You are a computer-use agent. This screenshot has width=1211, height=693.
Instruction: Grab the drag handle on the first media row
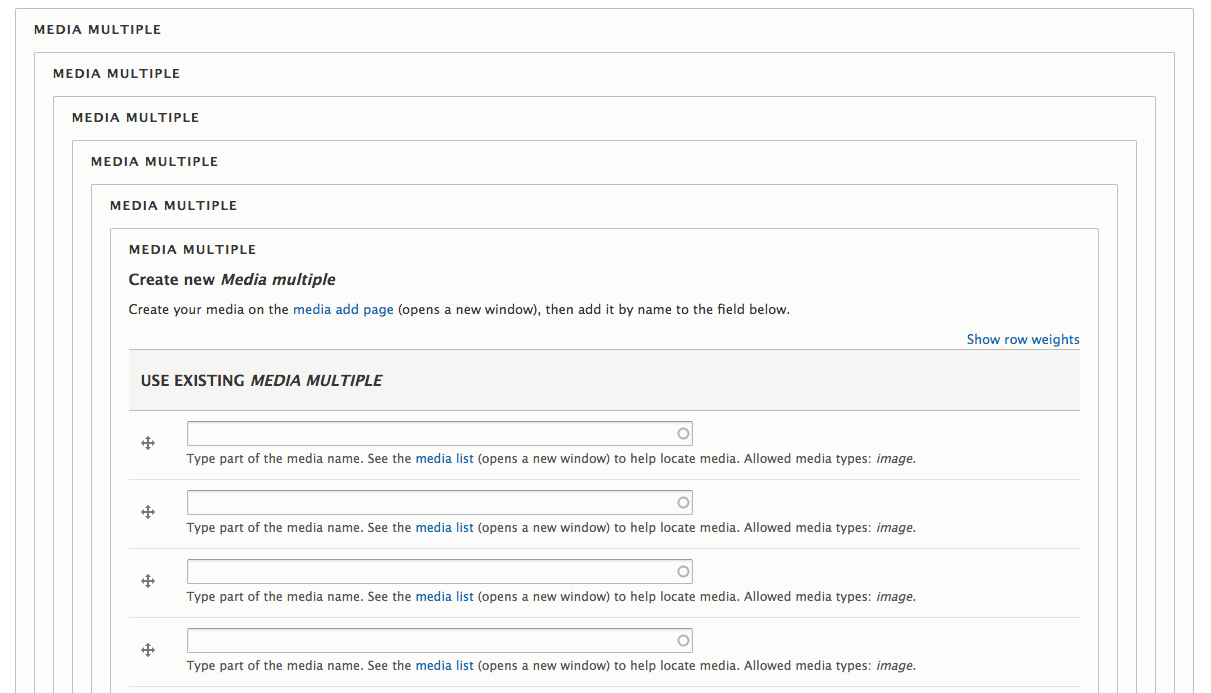pyautogui.click(x=148, y=443)
